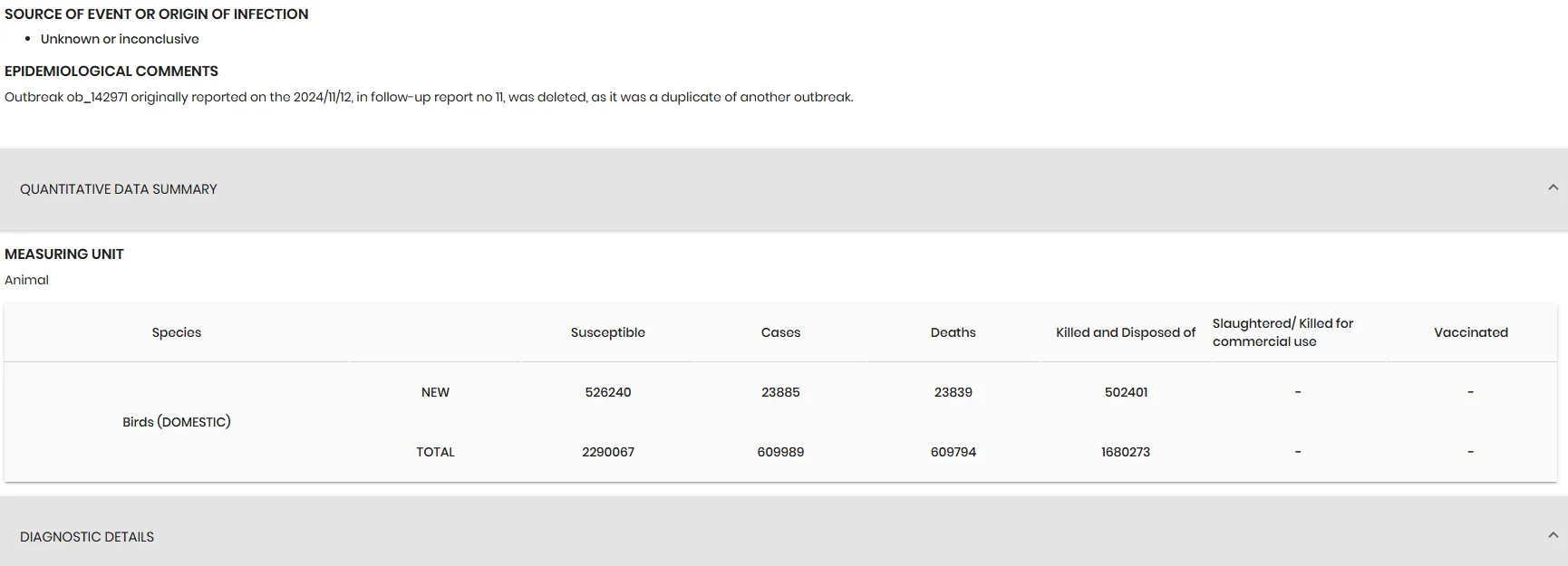
Task: Click the Diagnostic Details header label
Action: [x=87, y=537]
